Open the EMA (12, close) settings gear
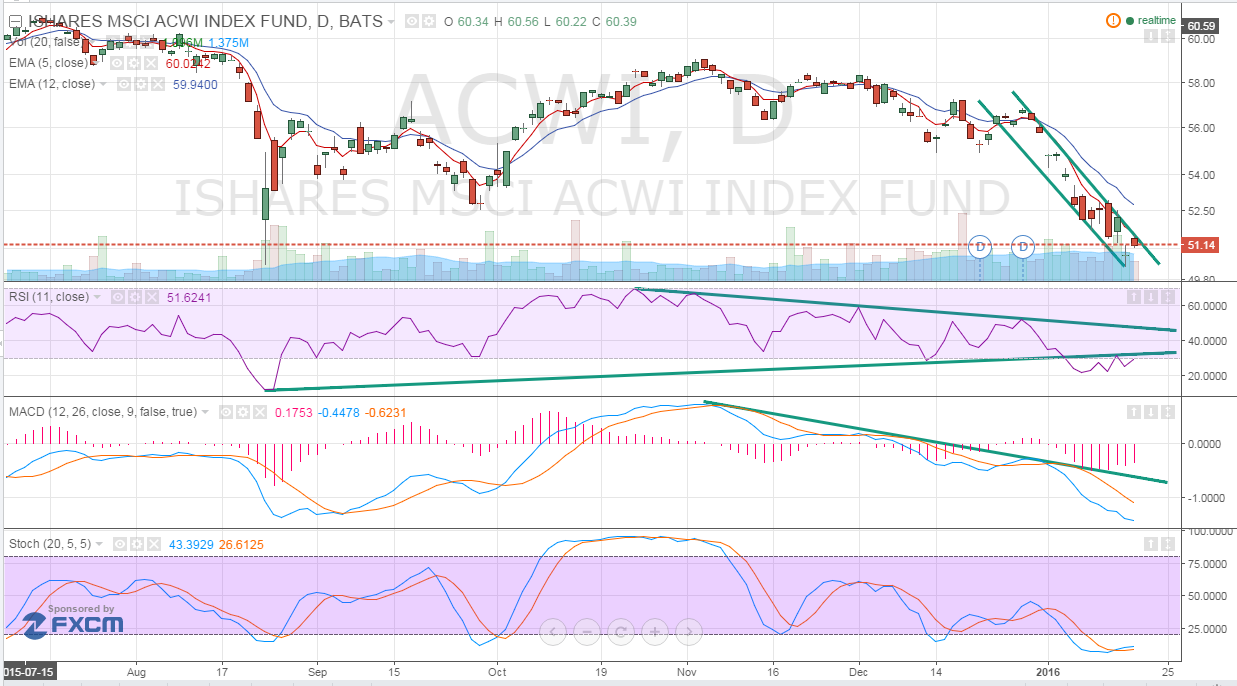1237x686 pixels. click(x=141, y=84)
